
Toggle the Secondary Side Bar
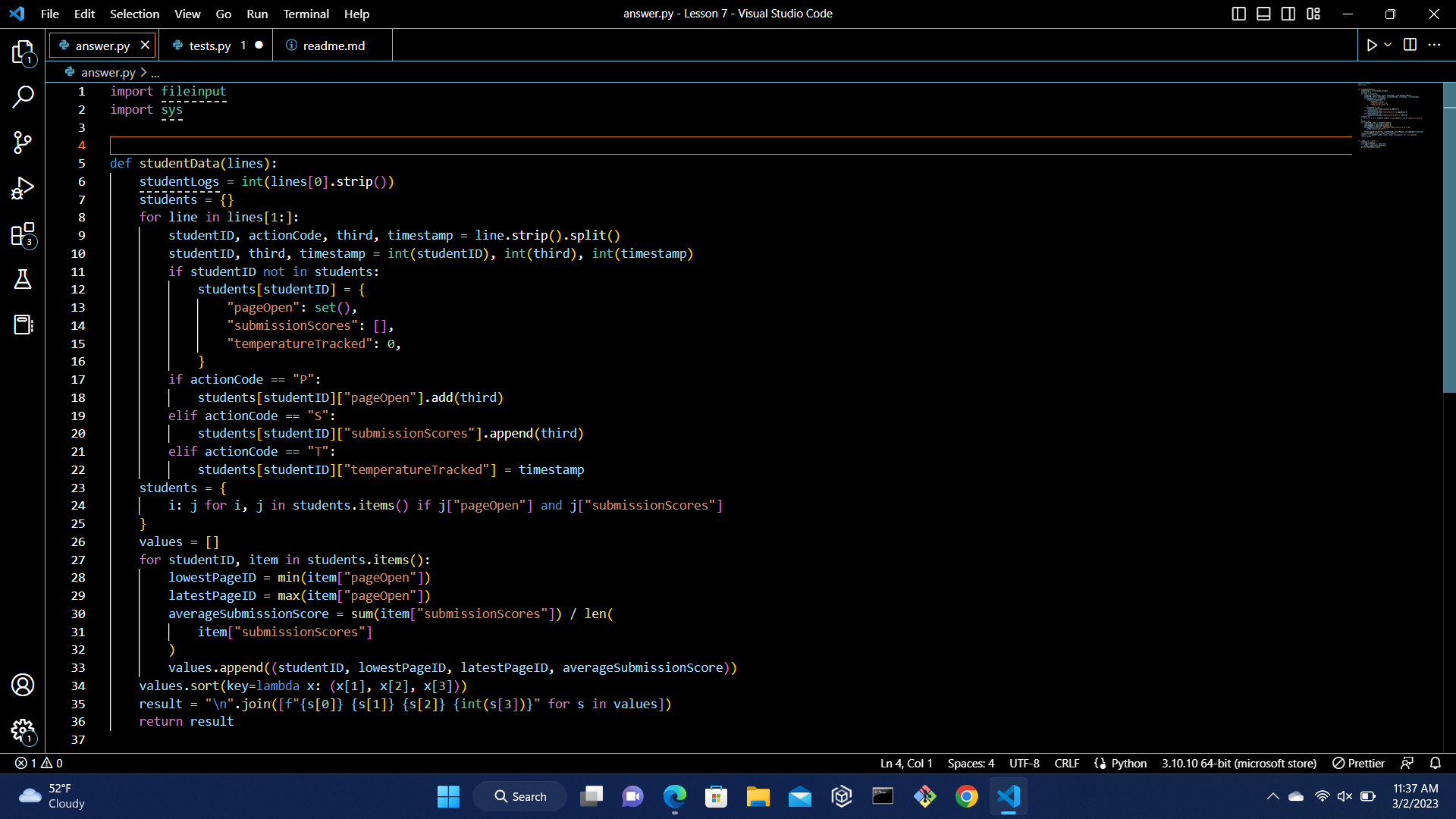pos(1288,14)
